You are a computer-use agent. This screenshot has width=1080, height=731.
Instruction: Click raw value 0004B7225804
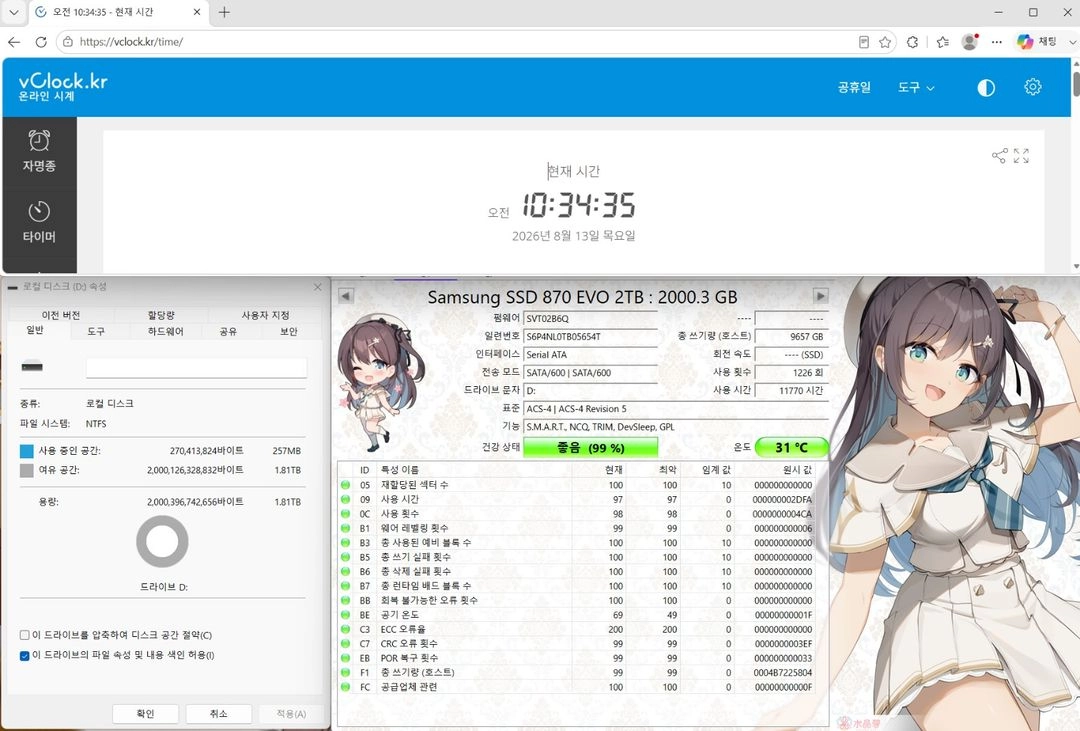[783, 672]
